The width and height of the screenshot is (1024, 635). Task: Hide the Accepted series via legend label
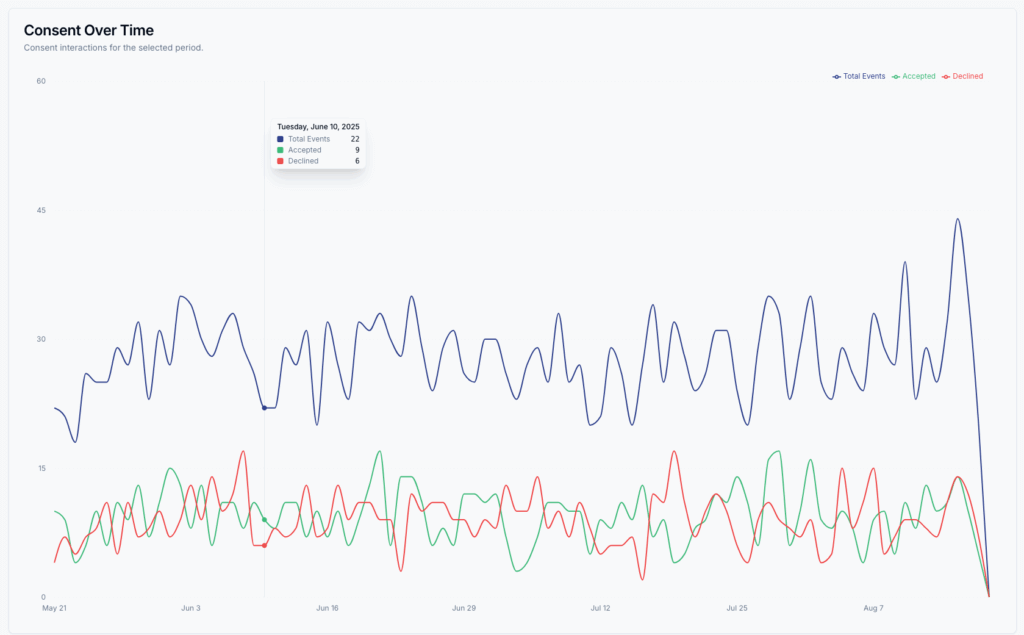click(x=919, y=76)
